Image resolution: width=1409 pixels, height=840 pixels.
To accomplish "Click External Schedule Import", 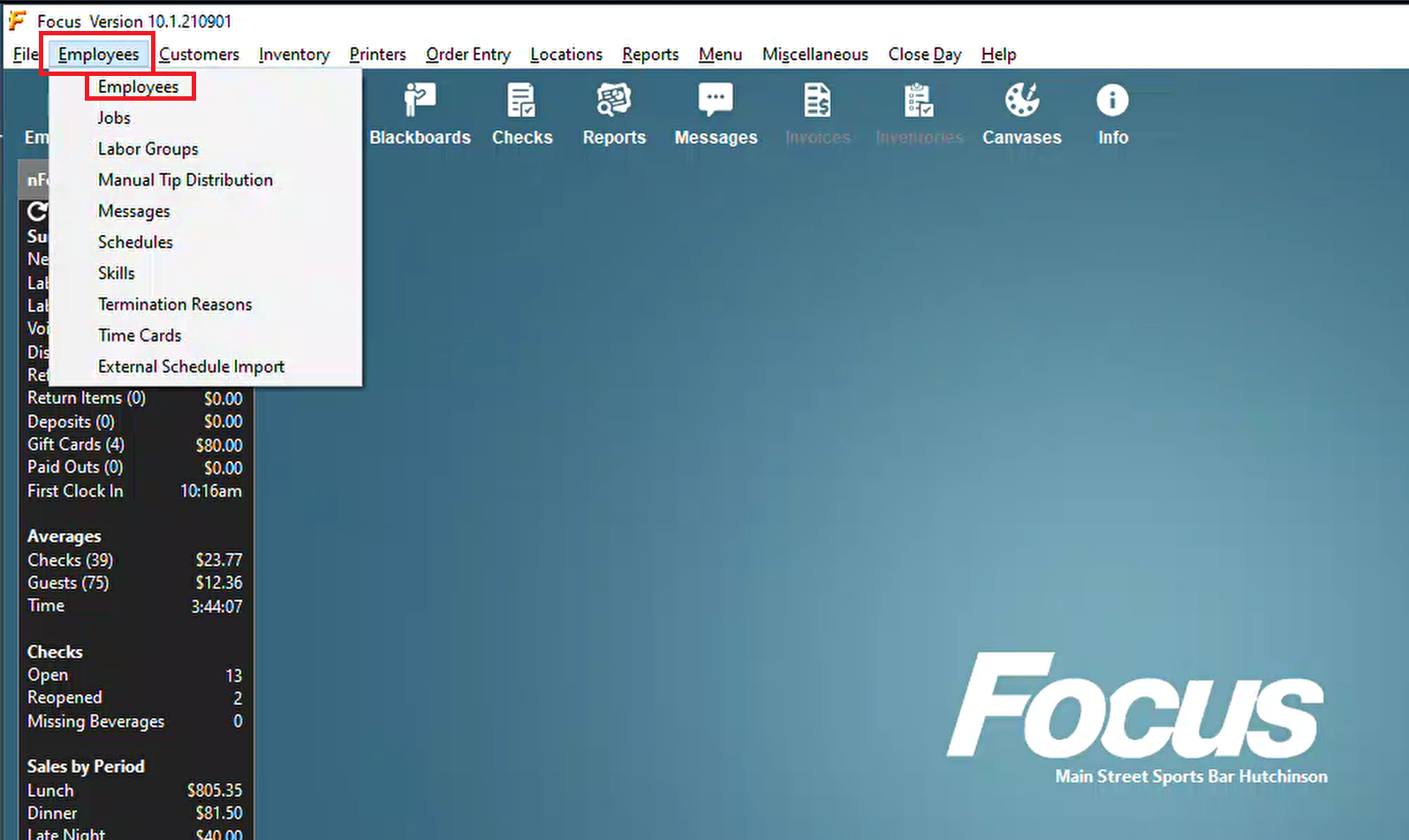I will coord(191,367).
